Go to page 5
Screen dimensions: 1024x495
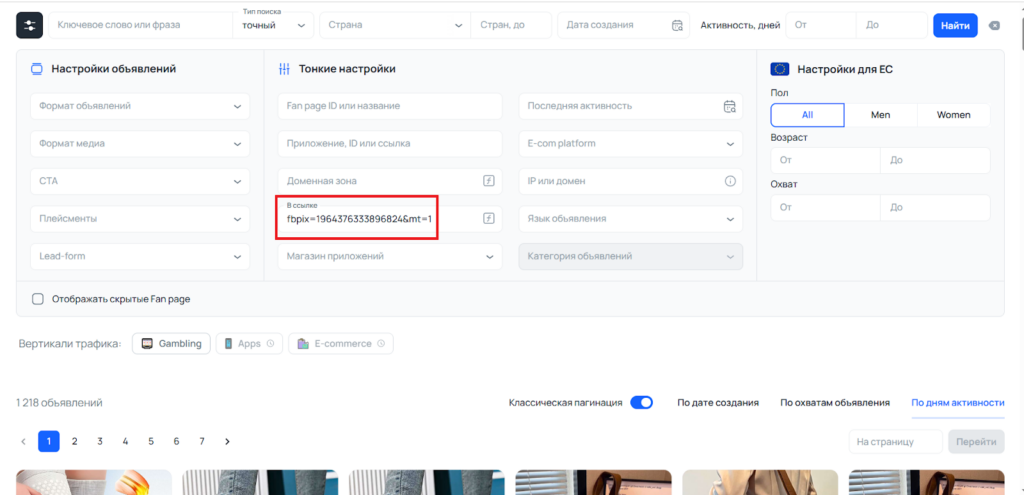[151, 441]
